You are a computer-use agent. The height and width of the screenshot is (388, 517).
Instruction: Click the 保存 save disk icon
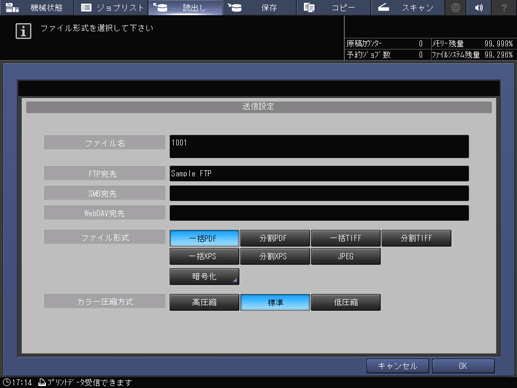pyautogui.click(x=235, y=7)
